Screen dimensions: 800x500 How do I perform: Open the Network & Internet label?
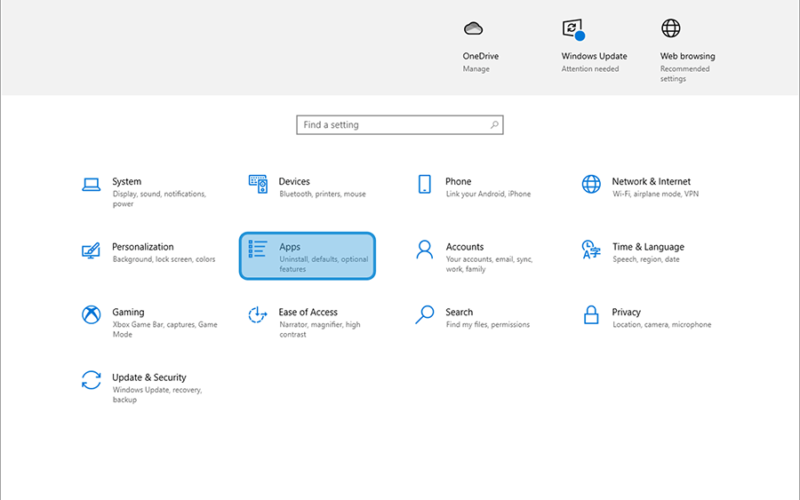click(651, 182)
